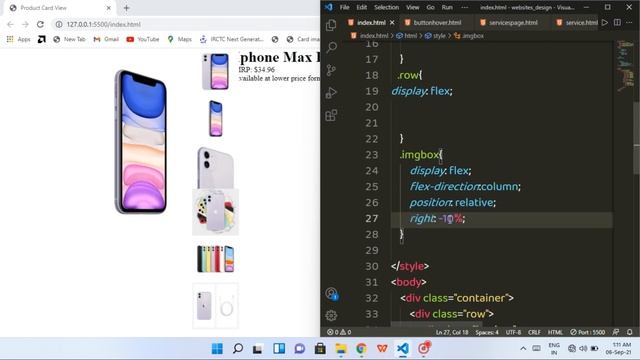Open Selection menu in VS Code
This screenshot has height=360, width=640.
point(386,7)
